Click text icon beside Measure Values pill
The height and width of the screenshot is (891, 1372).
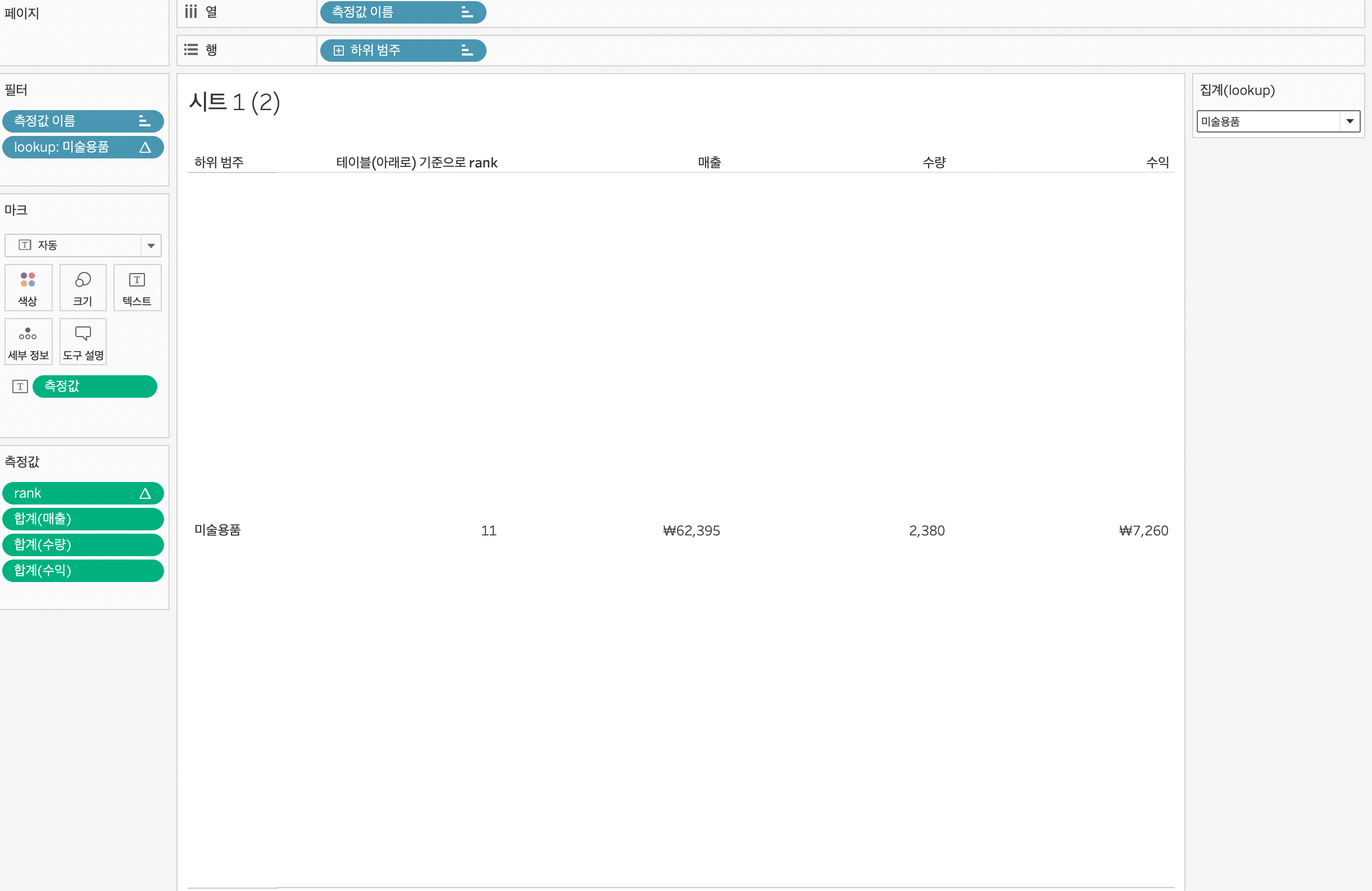click(20, 386)
